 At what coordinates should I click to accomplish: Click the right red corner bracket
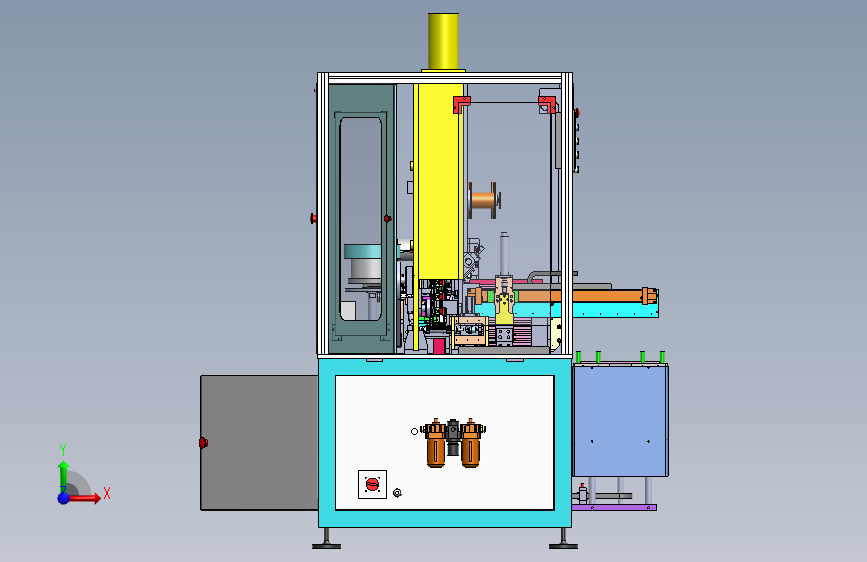pos(547,103)
